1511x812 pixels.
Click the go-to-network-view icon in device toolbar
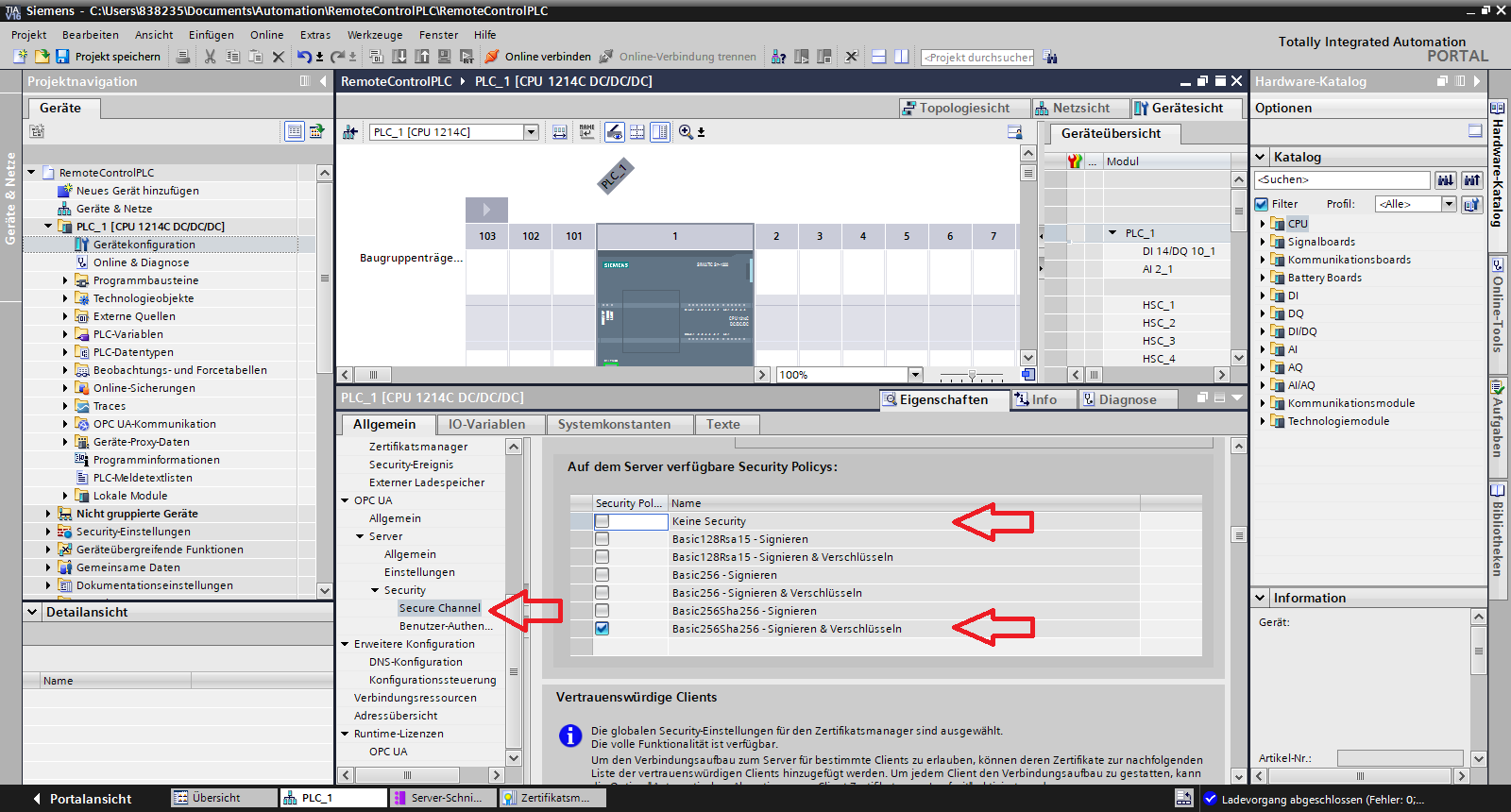[x=349, y=132]
